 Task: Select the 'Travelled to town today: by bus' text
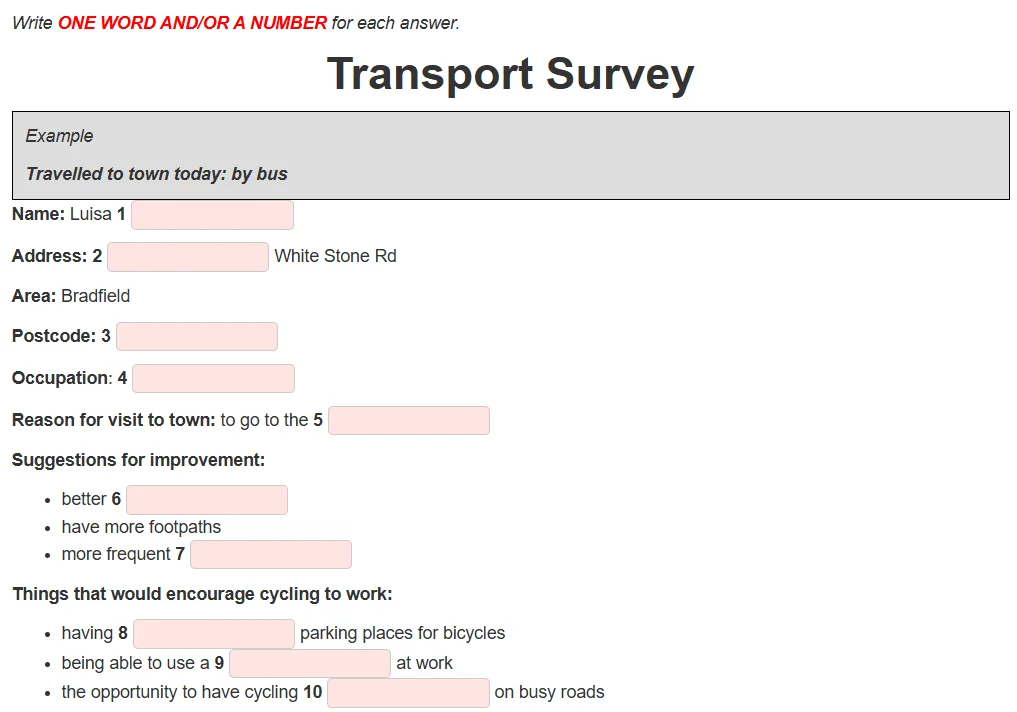(156, 173)
